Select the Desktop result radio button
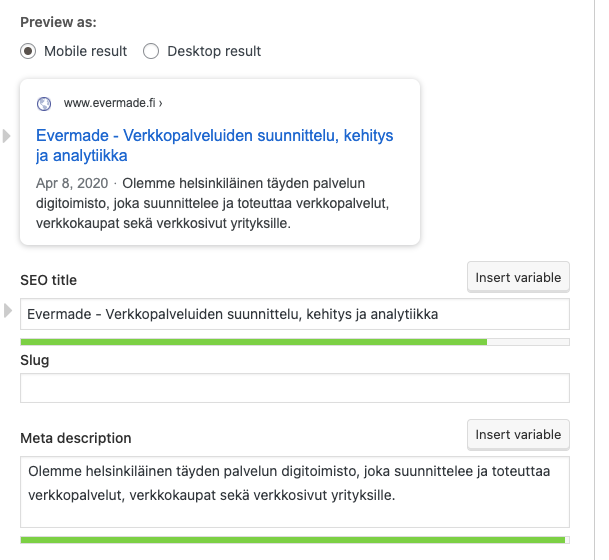The width and height of the screenshot is (609, 560). [x=151, y=51]
